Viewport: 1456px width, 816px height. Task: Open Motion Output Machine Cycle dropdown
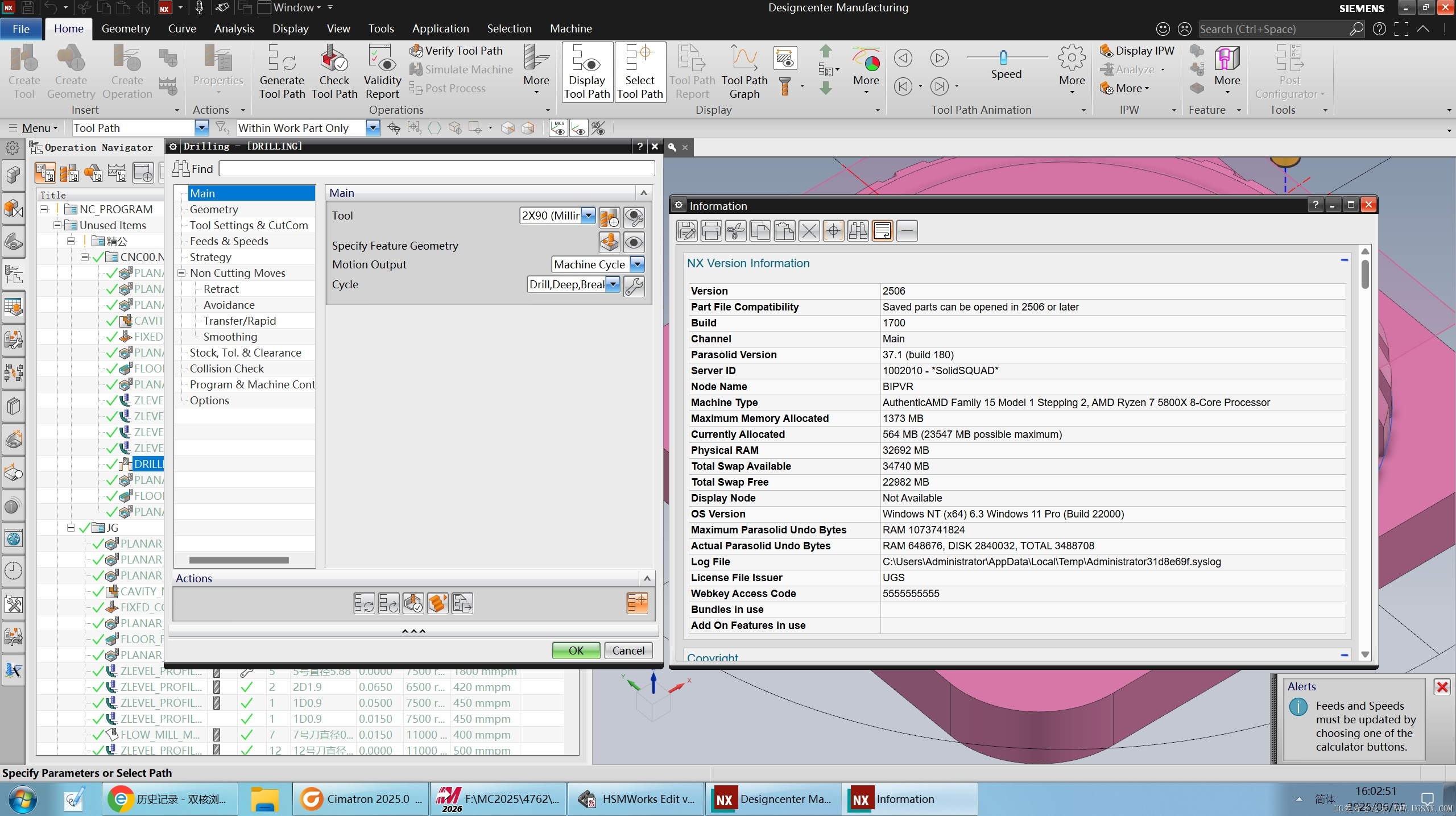[637, 264]
